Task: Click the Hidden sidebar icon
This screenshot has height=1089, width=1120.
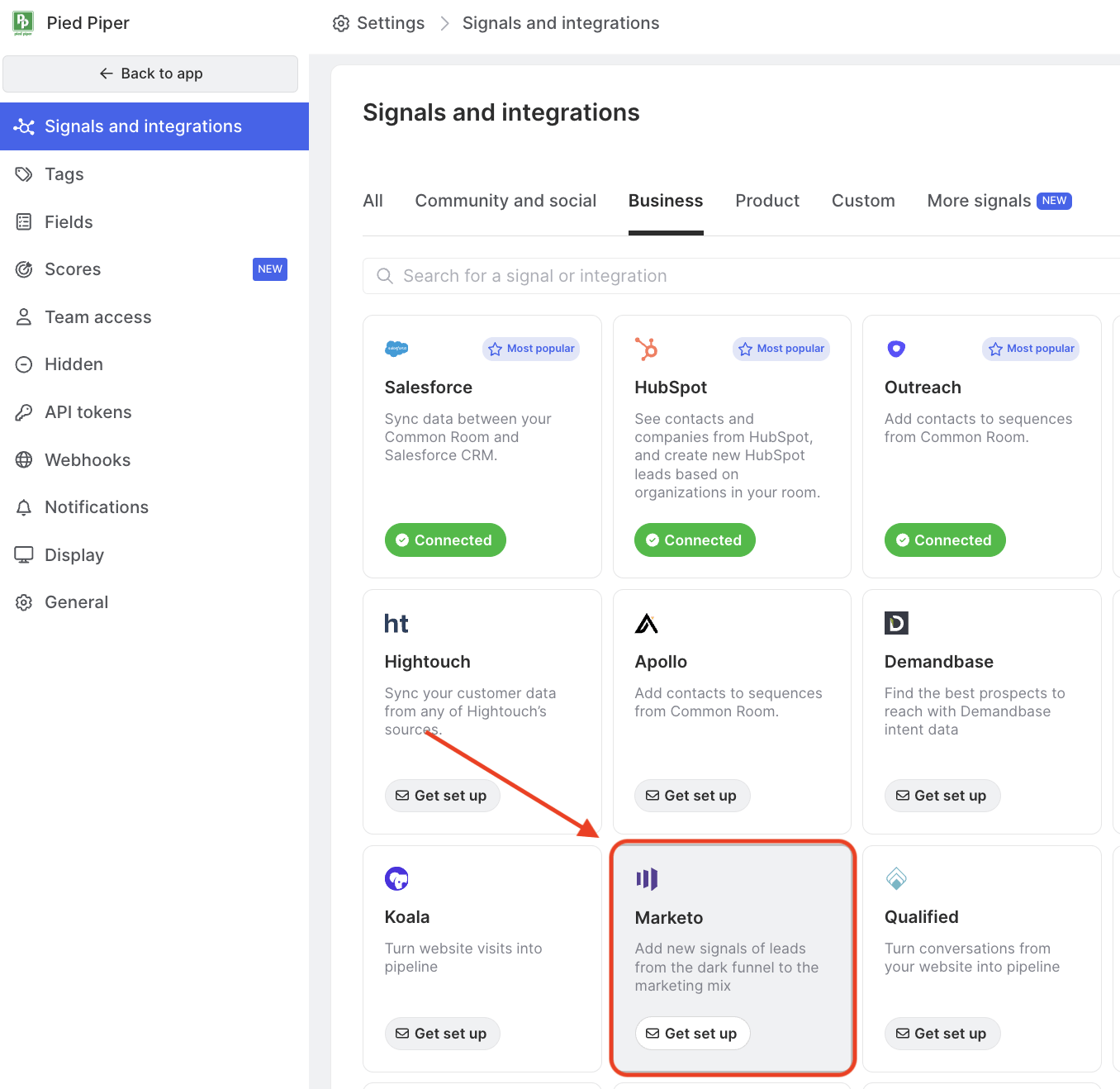Action: [24, 364]
